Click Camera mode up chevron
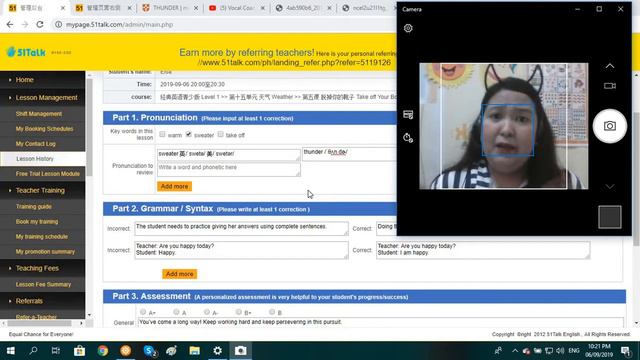 [610, 66]
